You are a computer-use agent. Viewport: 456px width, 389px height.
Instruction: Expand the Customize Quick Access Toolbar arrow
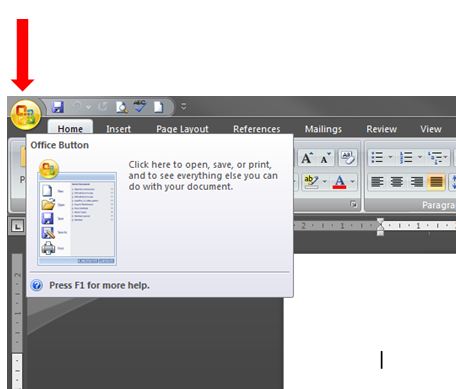tap(183, 107)
